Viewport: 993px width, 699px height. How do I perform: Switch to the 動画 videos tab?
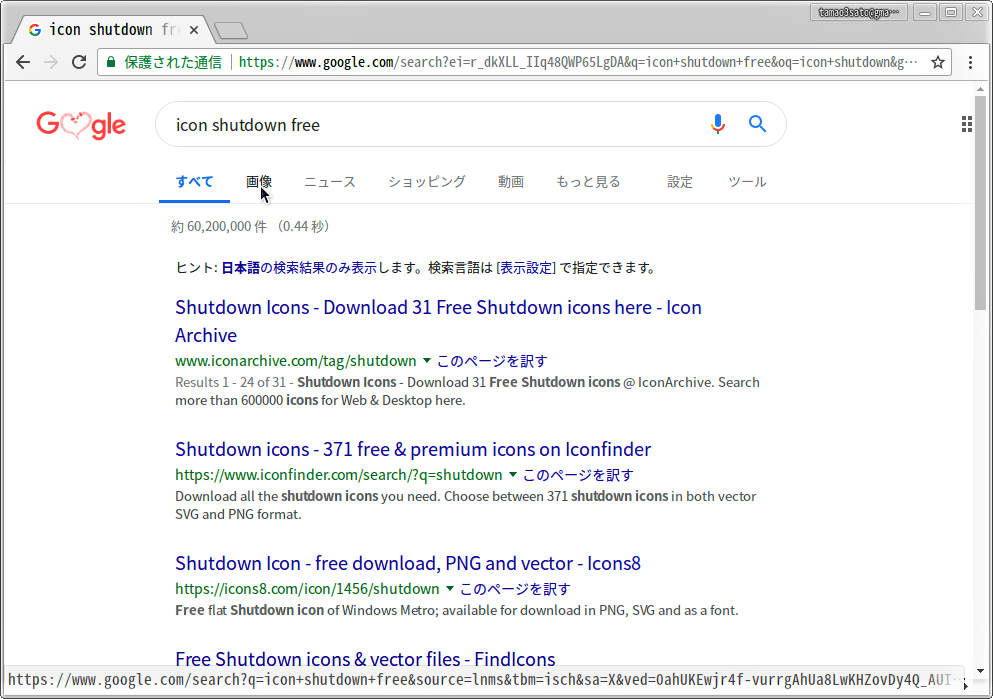point(510,182)
